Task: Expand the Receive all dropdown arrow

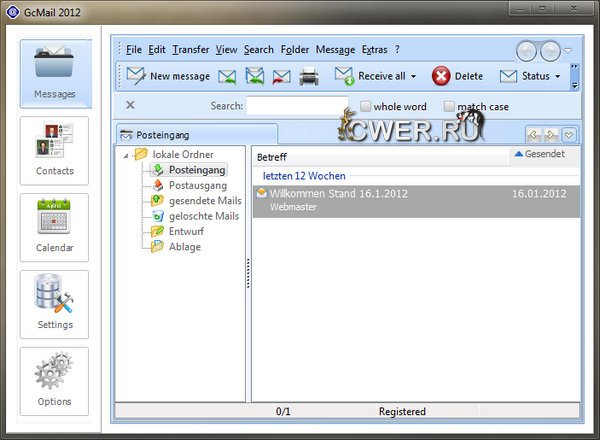Action: pyautogui.click(x=413, y=76)
